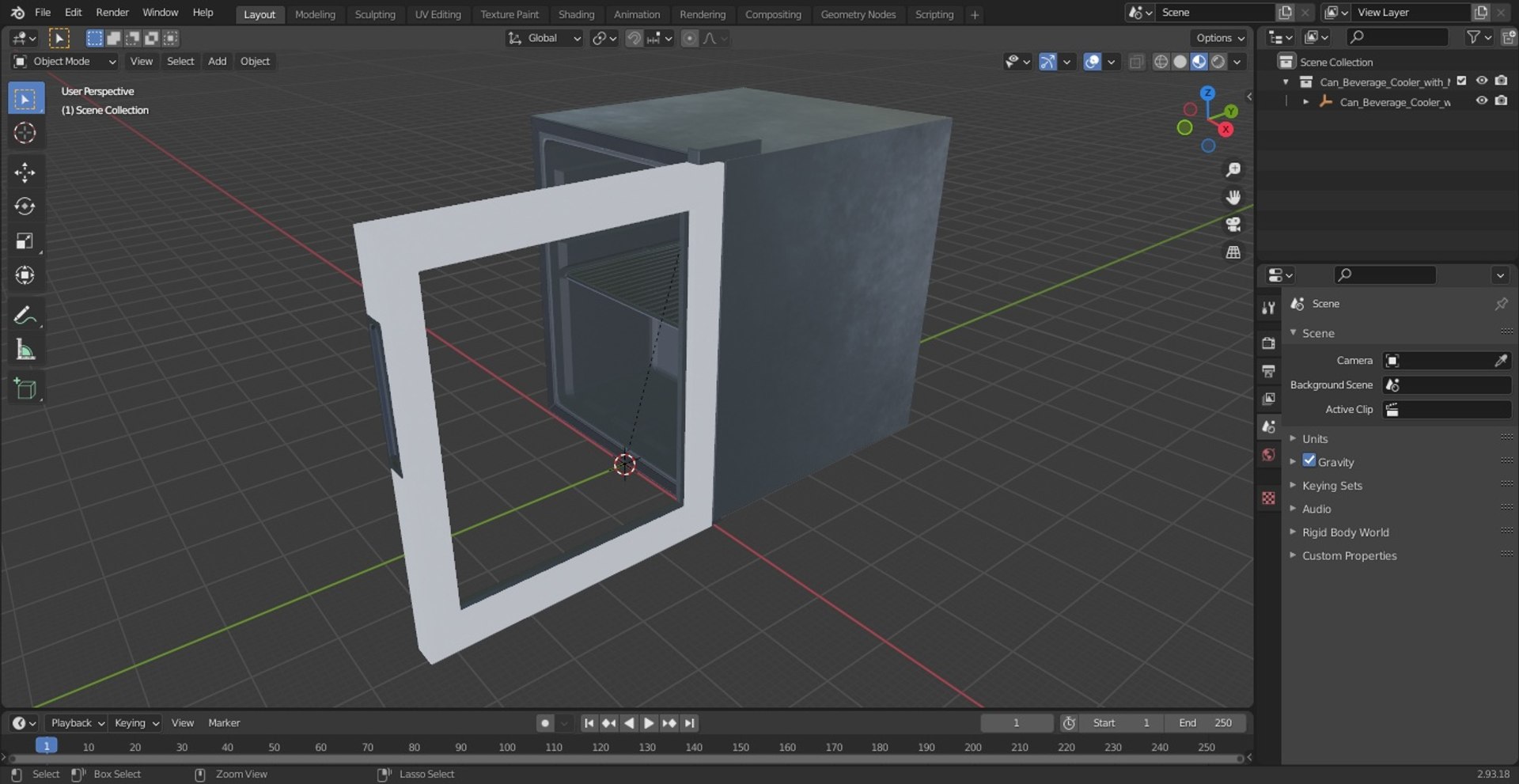1519x784 pixels.
Task: Open the Texture properties tab
Action: pyautogui.click(x=1269, y=498)
